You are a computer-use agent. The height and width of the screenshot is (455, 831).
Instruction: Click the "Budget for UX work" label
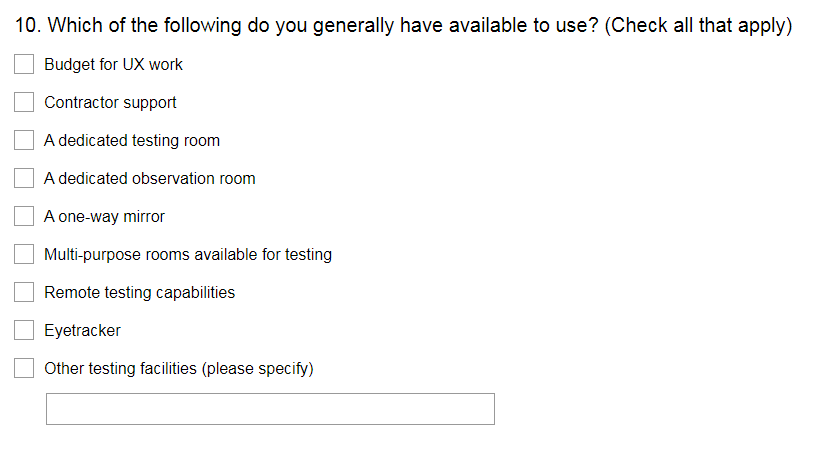pos(113,65)
